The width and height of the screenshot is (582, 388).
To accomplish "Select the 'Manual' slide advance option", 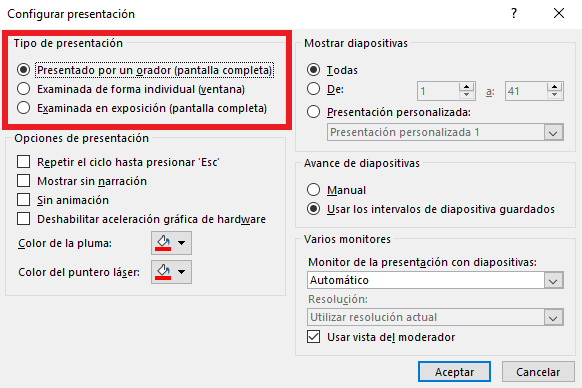I will point(314,190).
